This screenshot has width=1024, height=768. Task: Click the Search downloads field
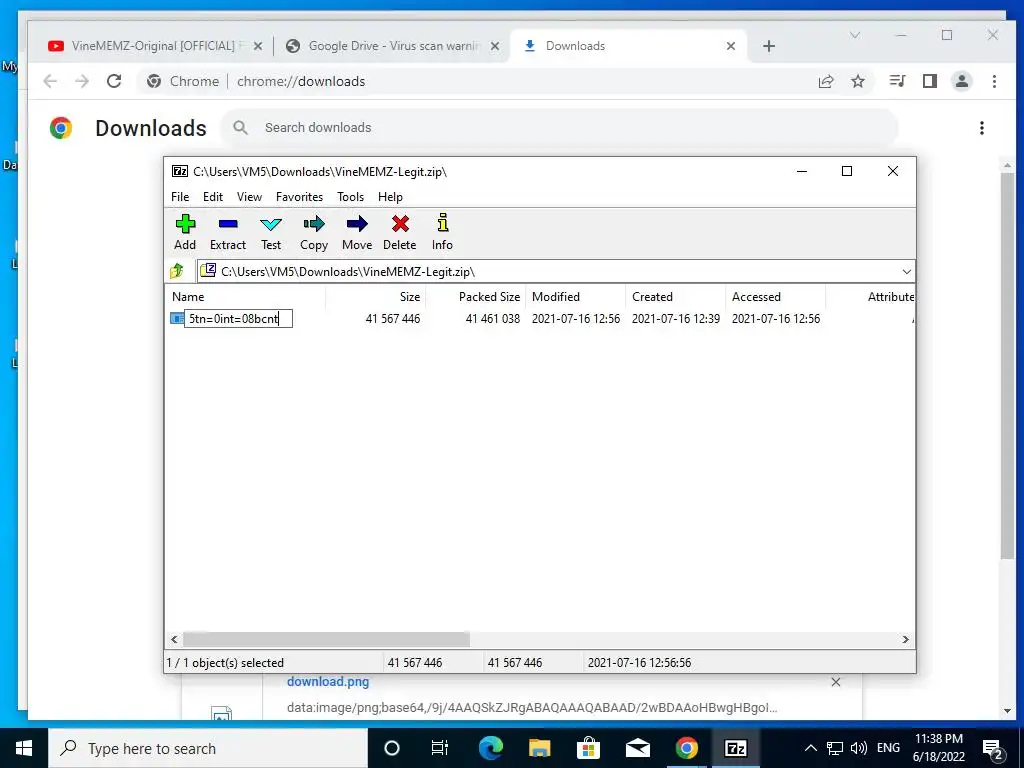coord(560,127)
